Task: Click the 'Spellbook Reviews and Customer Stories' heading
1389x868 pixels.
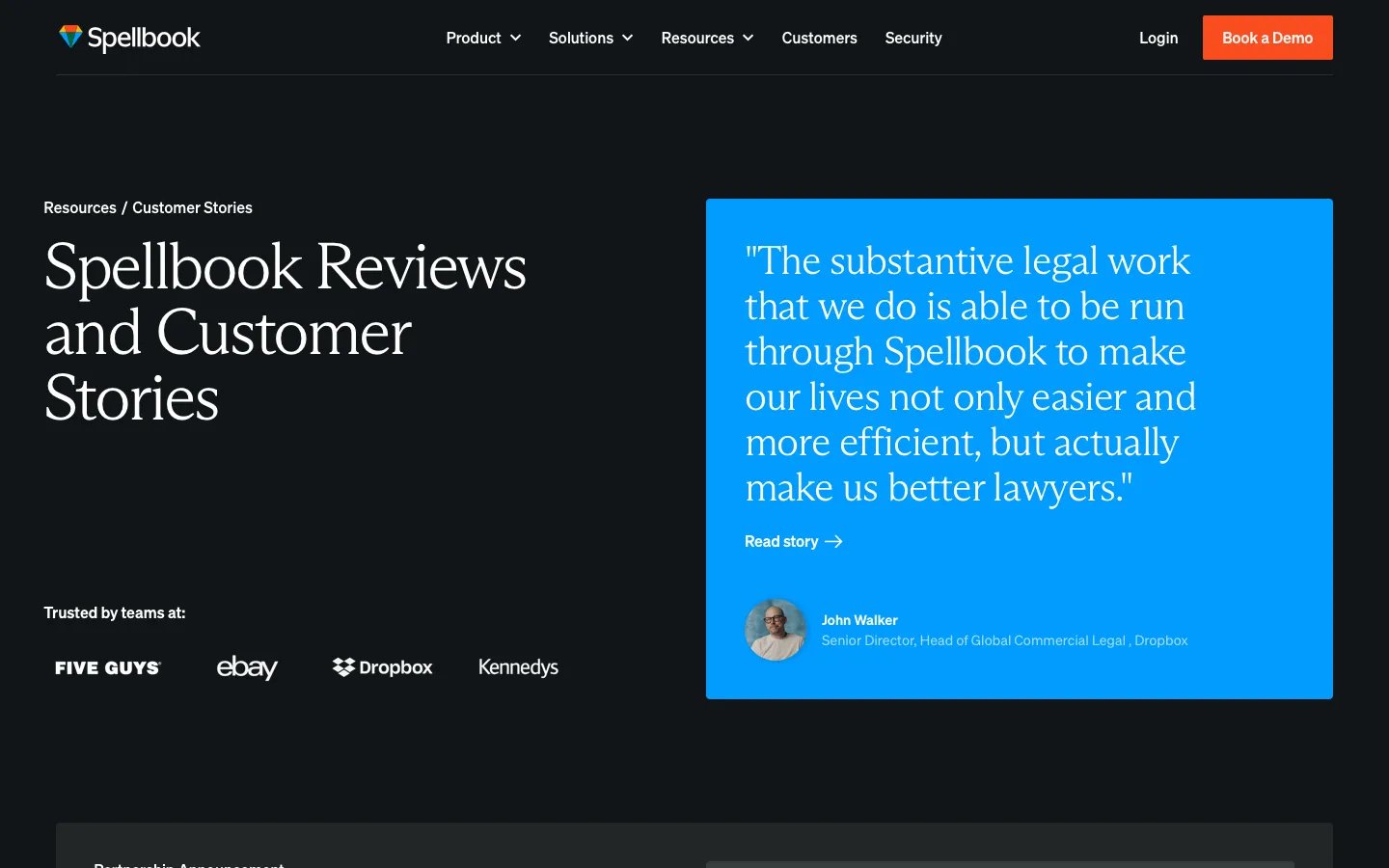Action: 286,332
